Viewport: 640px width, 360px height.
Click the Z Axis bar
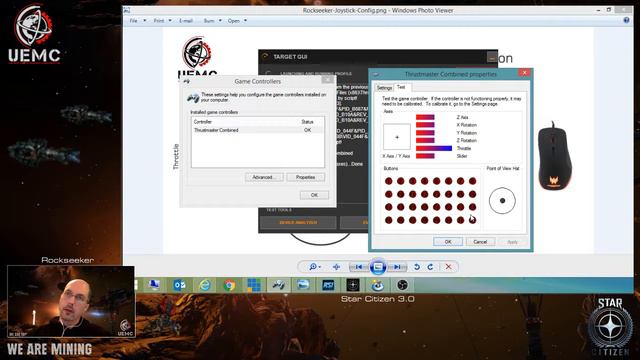pos(425,117)
